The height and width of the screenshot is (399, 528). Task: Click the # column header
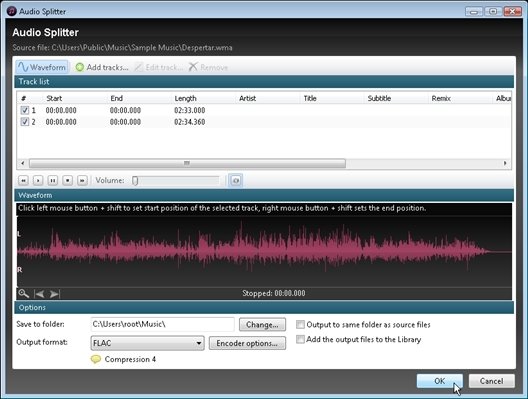coord(24,98)
